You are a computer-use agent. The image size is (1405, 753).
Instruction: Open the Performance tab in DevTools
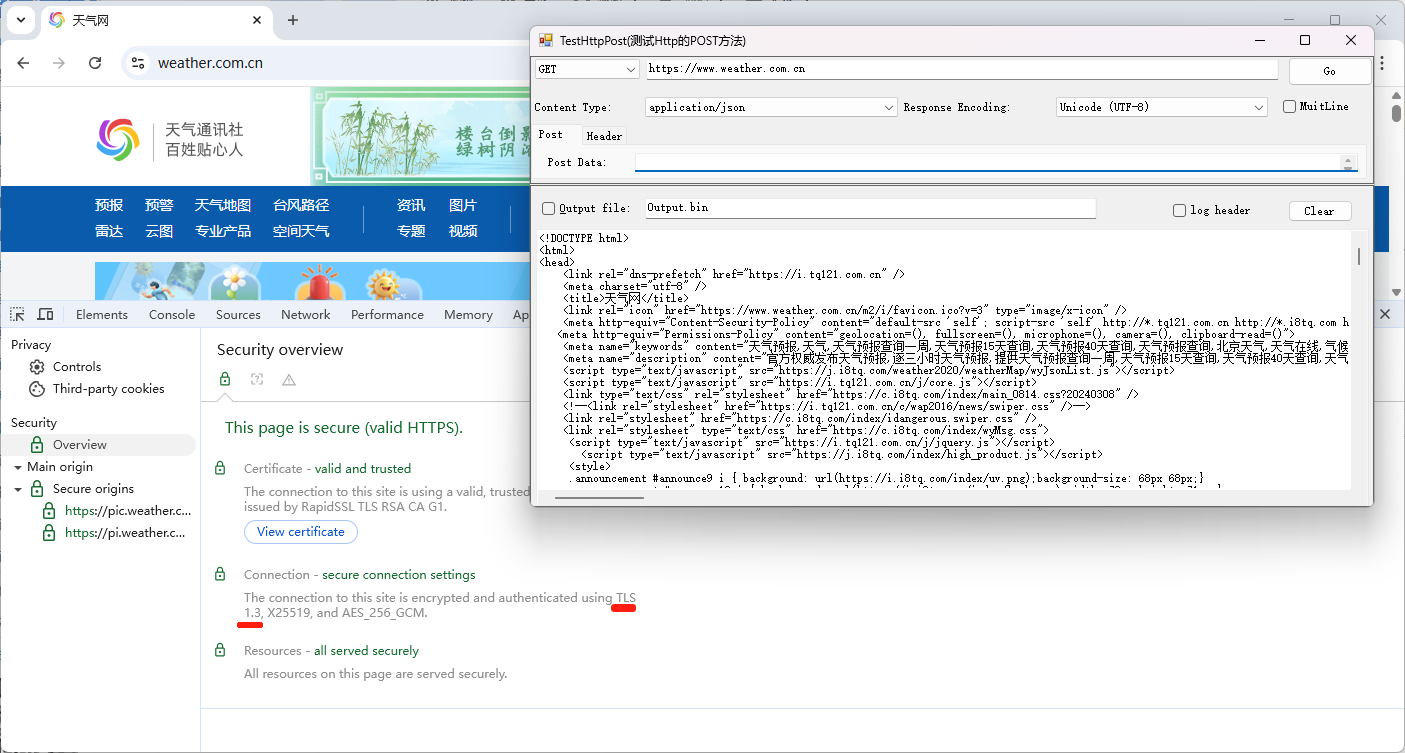point(387,314)
